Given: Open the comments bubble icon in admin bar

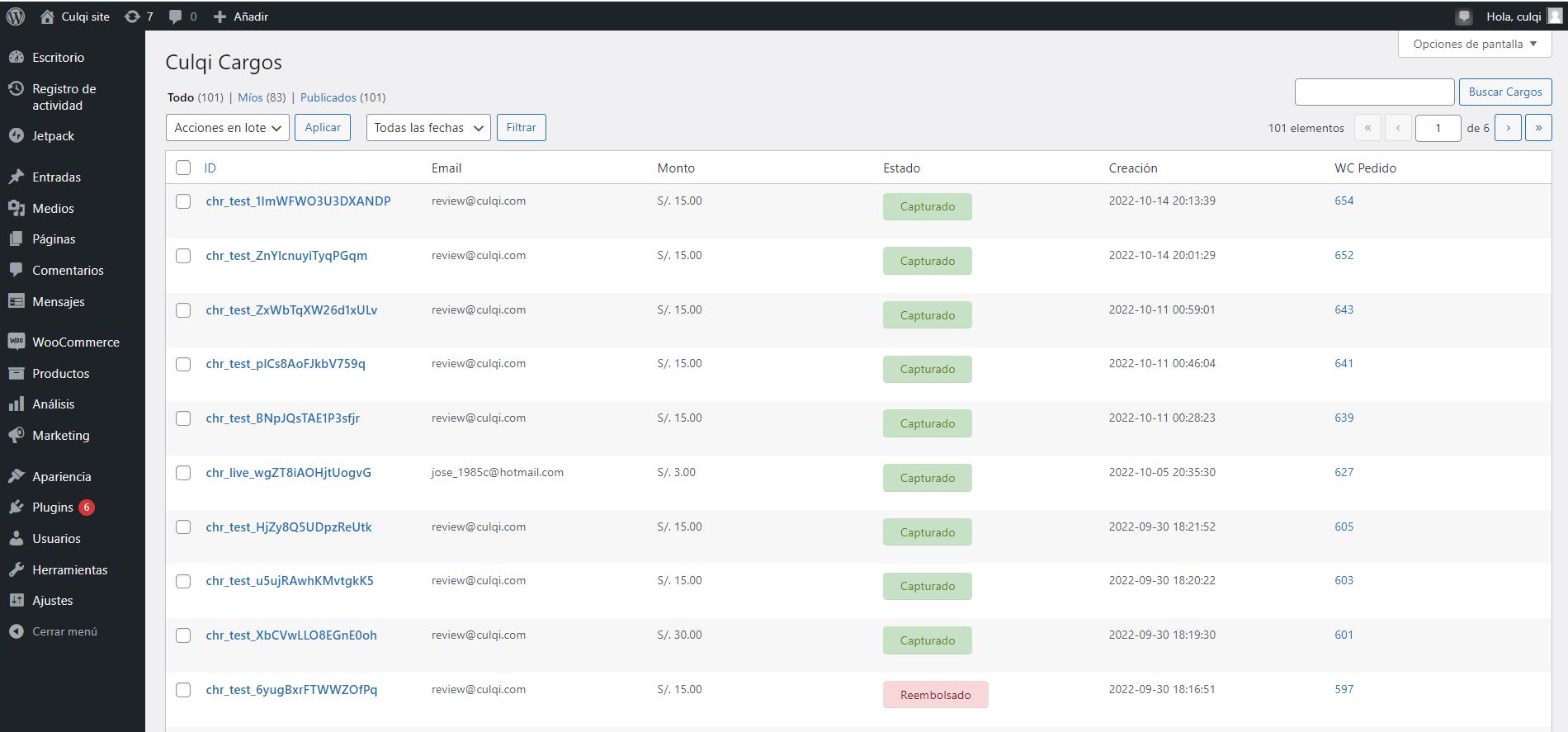Looking at the screenshot, I should (x=175, y=17).
